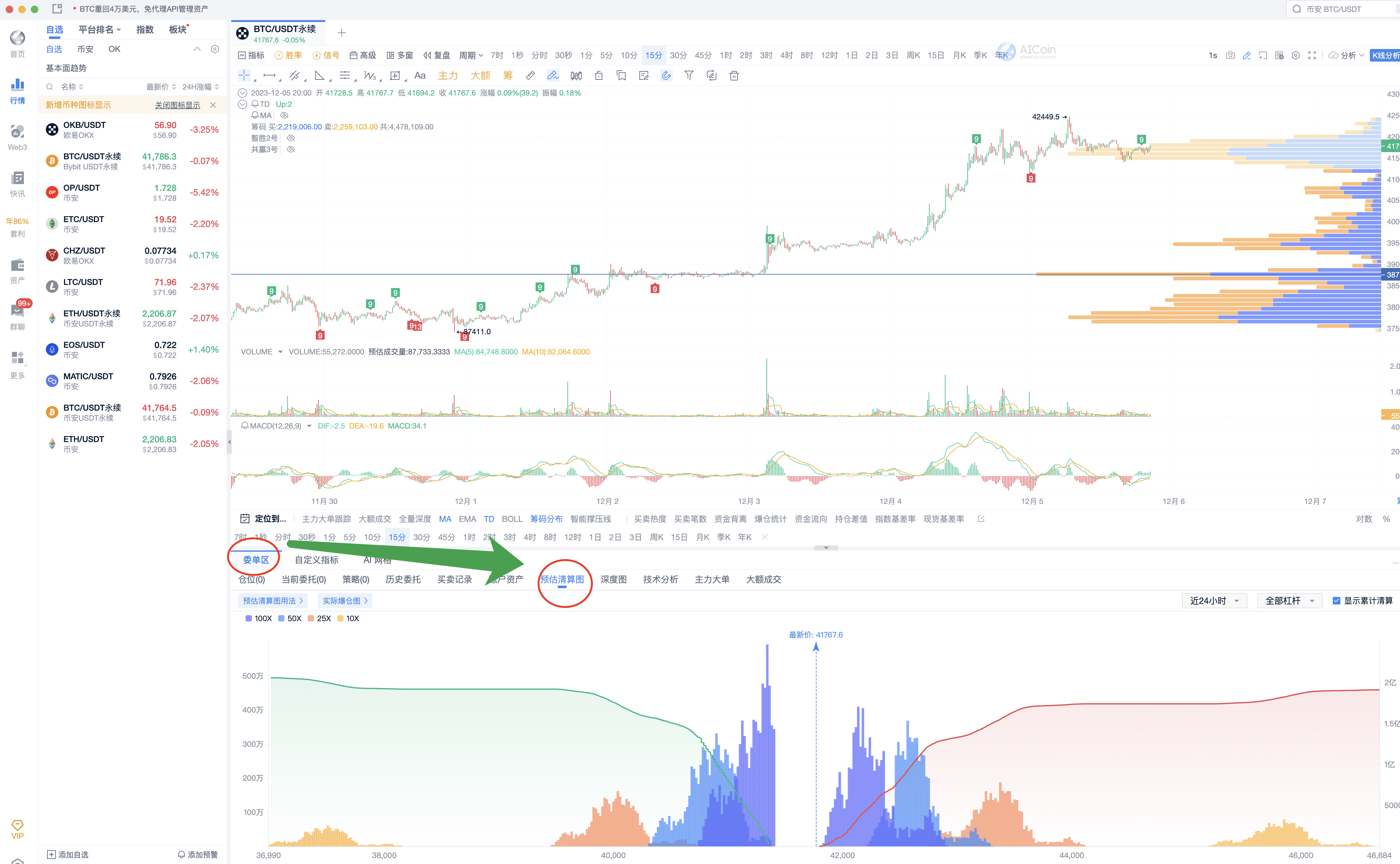This screenshot has height=864, width=1400.
Task: Toggle the 25X leverage legend
Action: [x=319, y=618]
